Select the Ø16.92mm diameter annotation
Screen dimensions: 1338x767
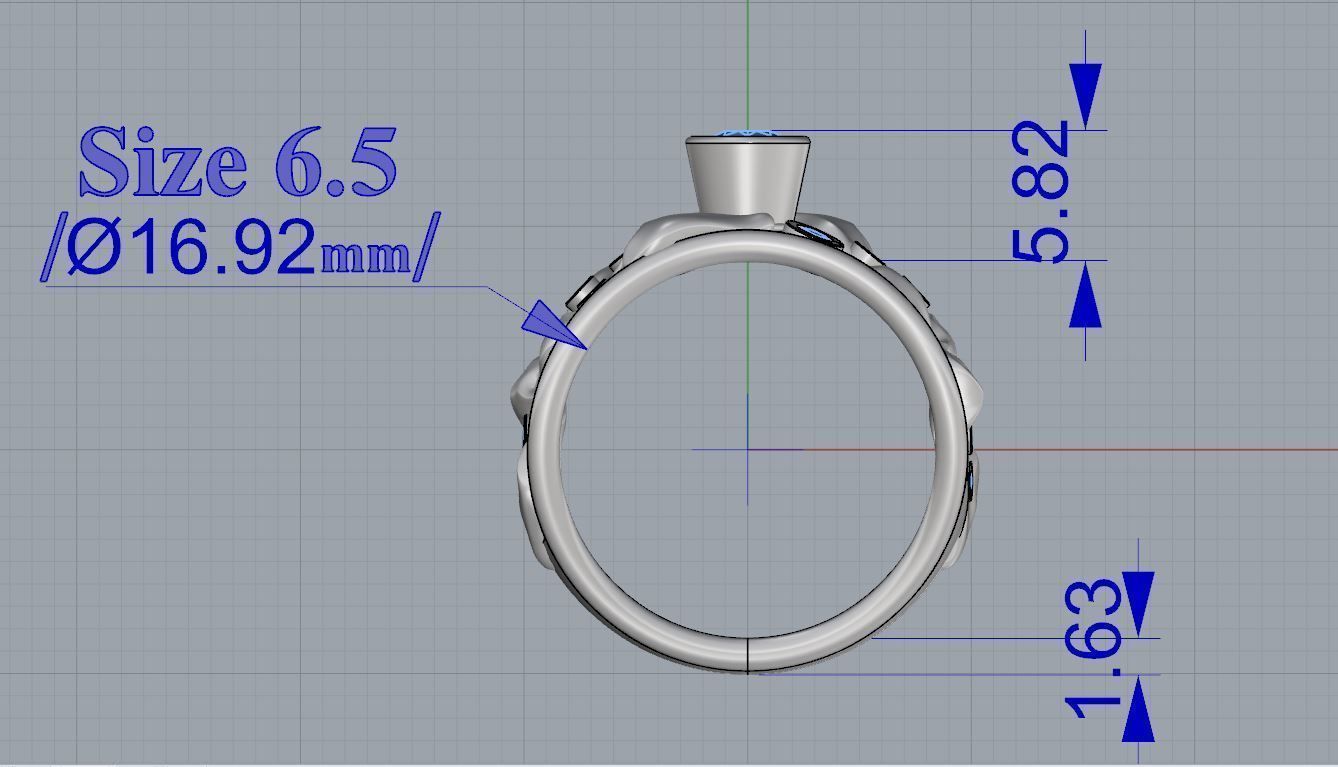[239, 246]
